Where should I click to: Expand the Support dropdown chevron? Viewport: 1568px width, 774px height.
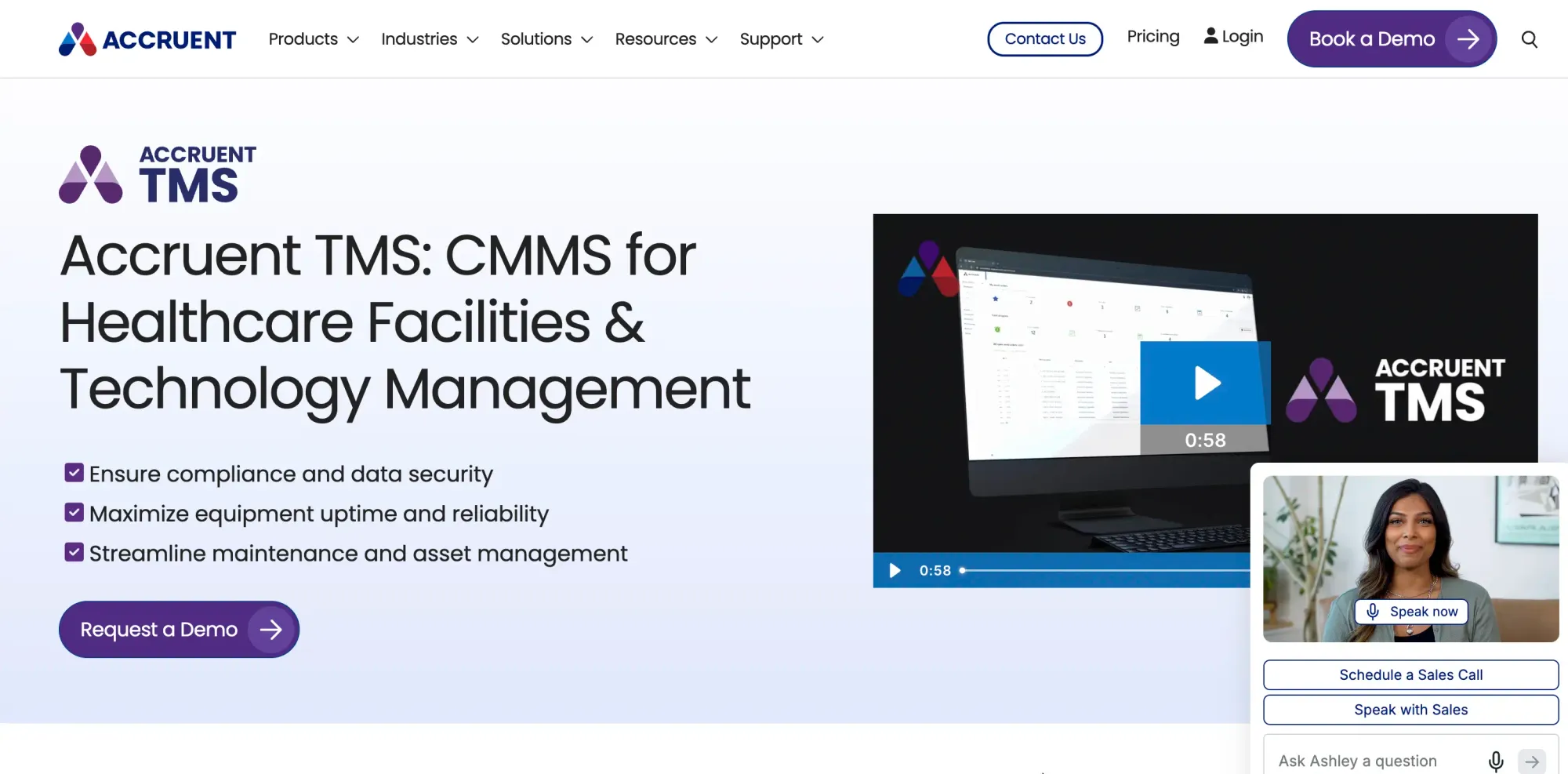(818, 40)
